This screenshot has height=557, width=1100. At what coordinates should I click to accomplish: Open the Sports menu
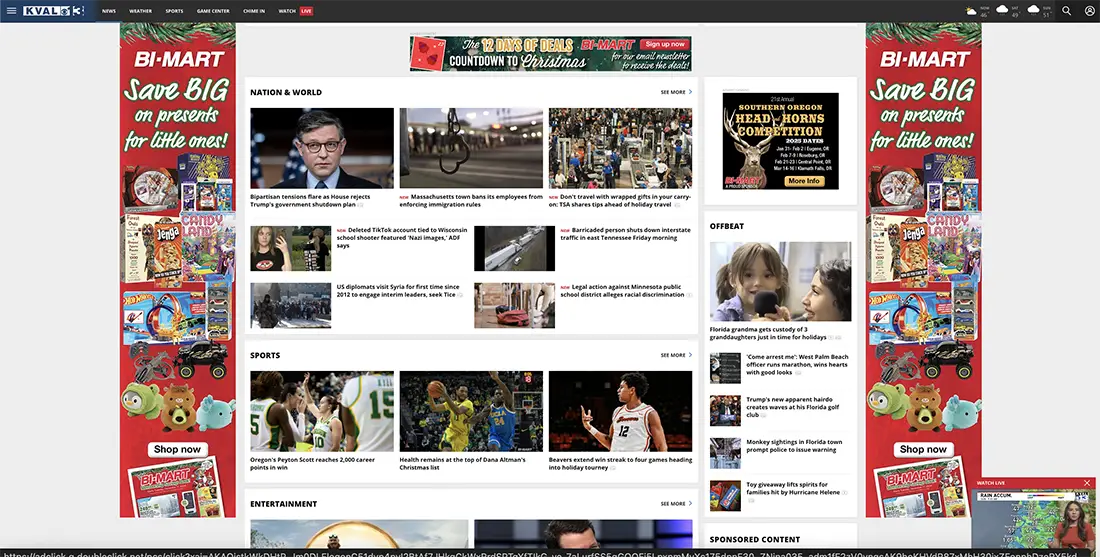pos(174,11)
